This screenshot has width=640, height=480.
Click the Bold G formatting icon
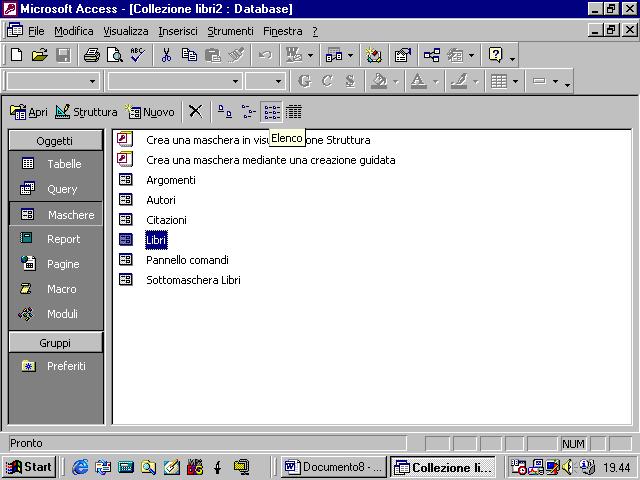[304, 81]
